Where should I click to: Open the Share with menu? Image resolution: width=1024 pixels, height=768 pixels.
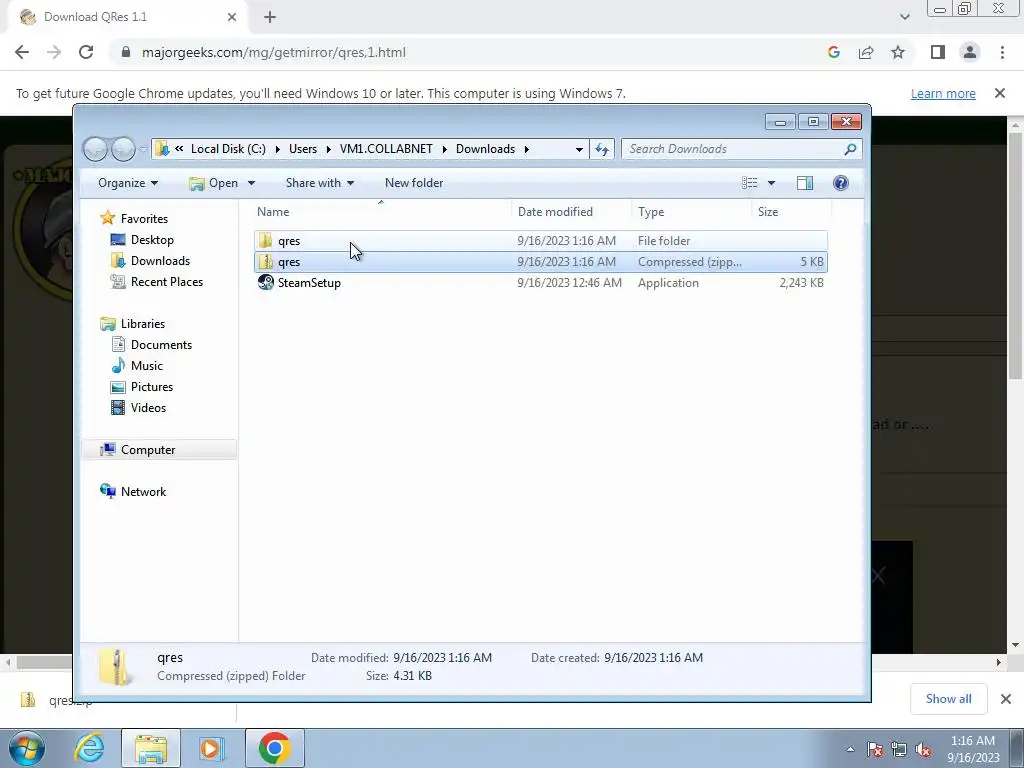point(320,183)
